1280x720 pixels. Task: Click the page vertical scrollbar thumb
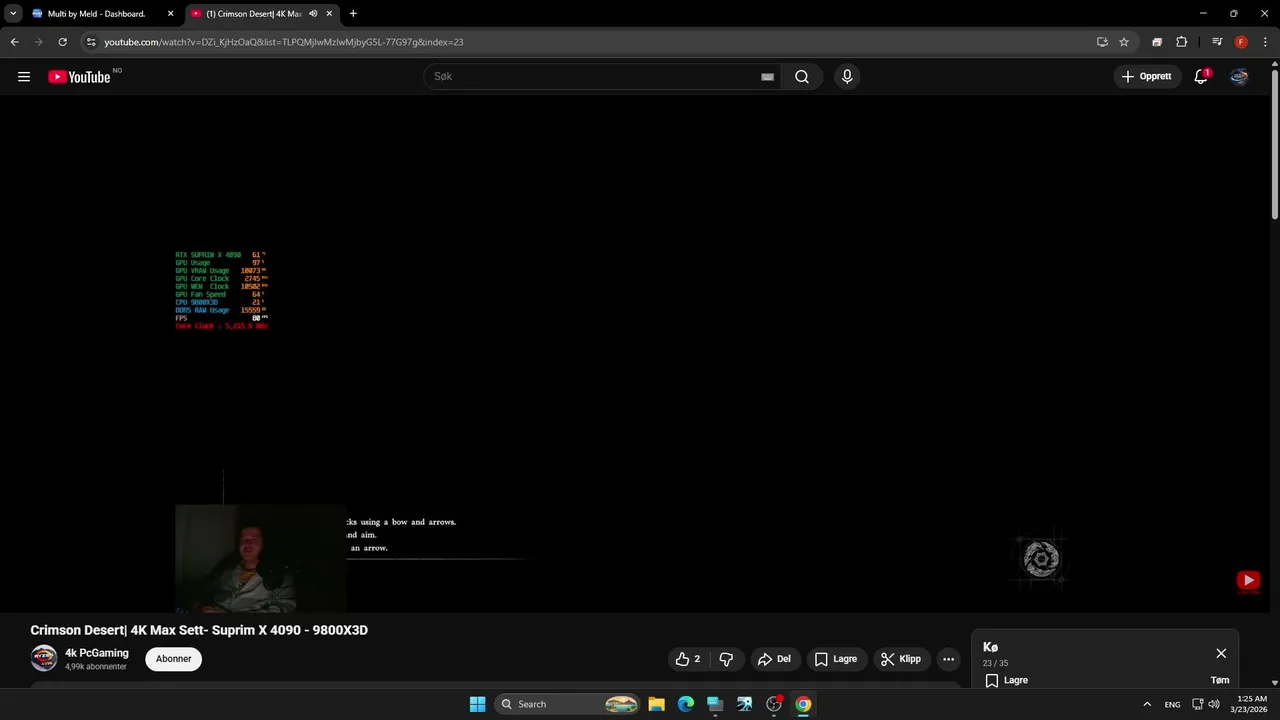tap(1274, 145)
